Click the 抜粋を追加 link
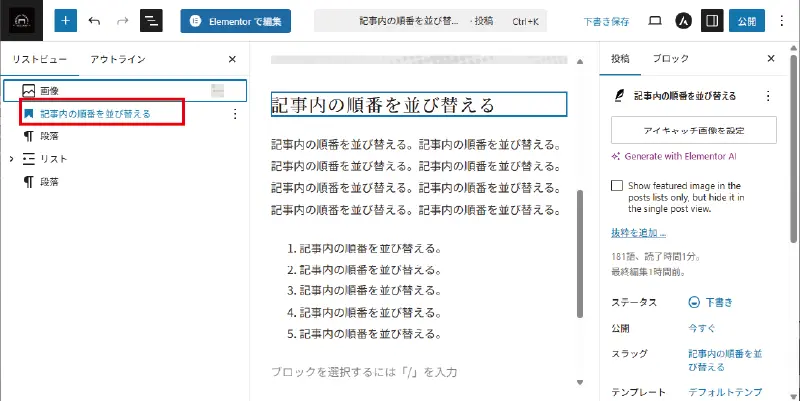Screen dimensions: 800x401 (x=638, y=233)
